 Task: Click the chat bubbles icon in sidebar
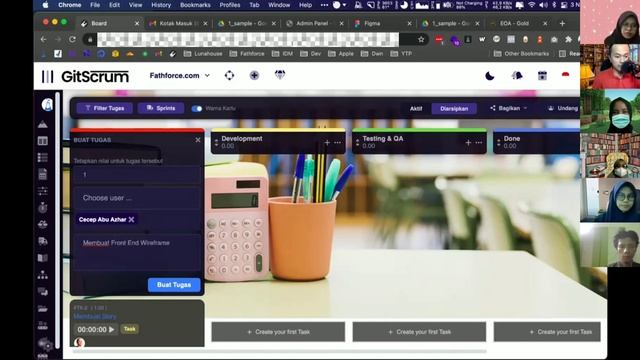(42, 291)
